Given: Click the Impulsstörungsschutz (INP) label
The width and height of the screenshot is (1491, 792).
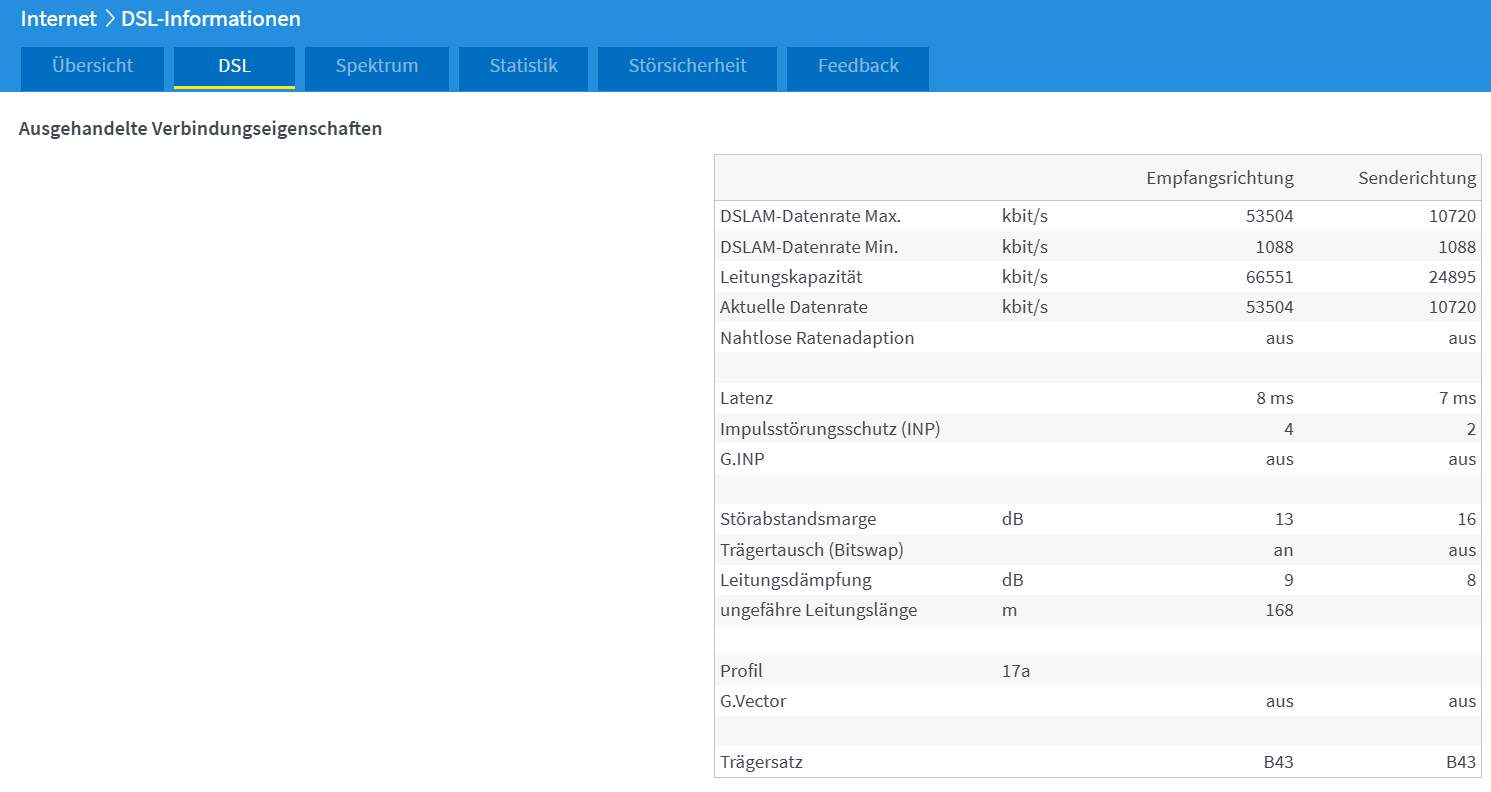Looking at the screenshot, I should pos(830,429).
